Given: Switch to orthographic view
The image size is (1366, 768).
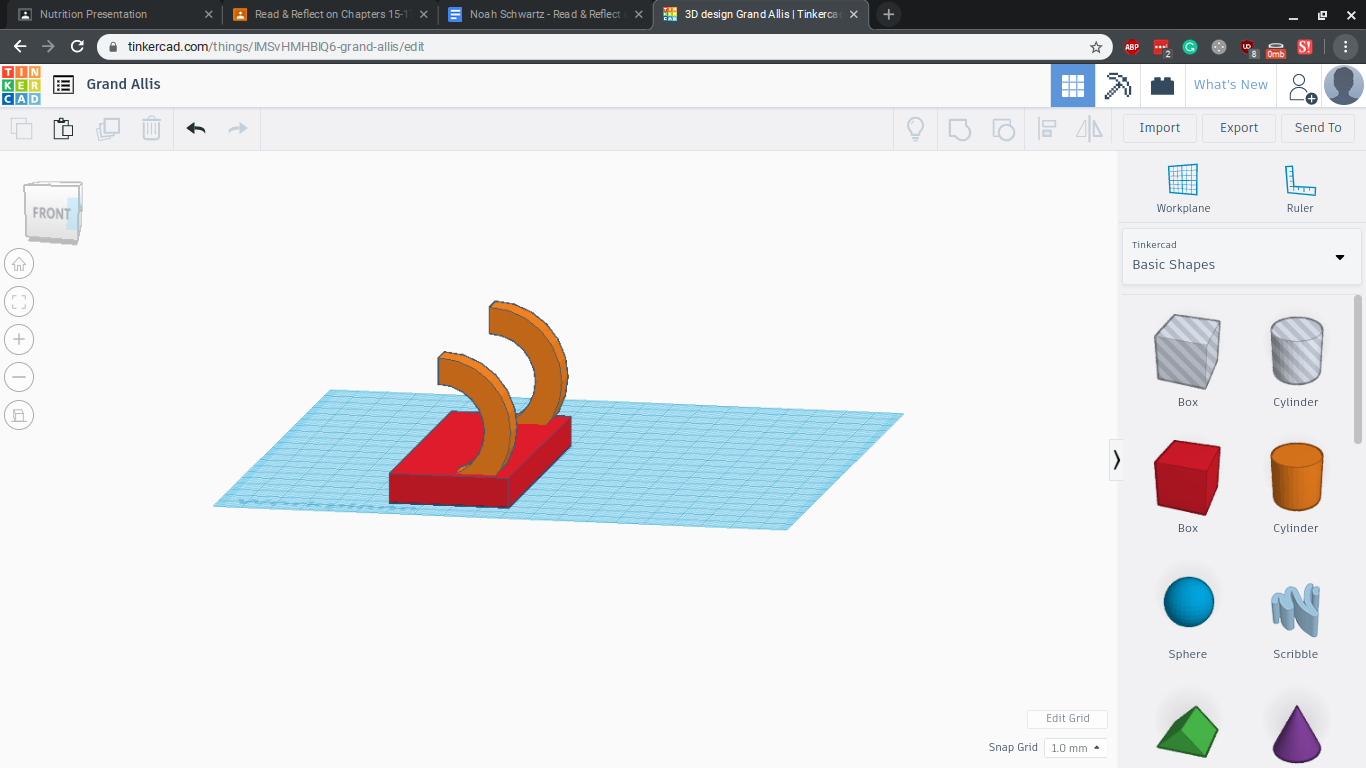Looking at the screenshot, I should coord(19,415).
